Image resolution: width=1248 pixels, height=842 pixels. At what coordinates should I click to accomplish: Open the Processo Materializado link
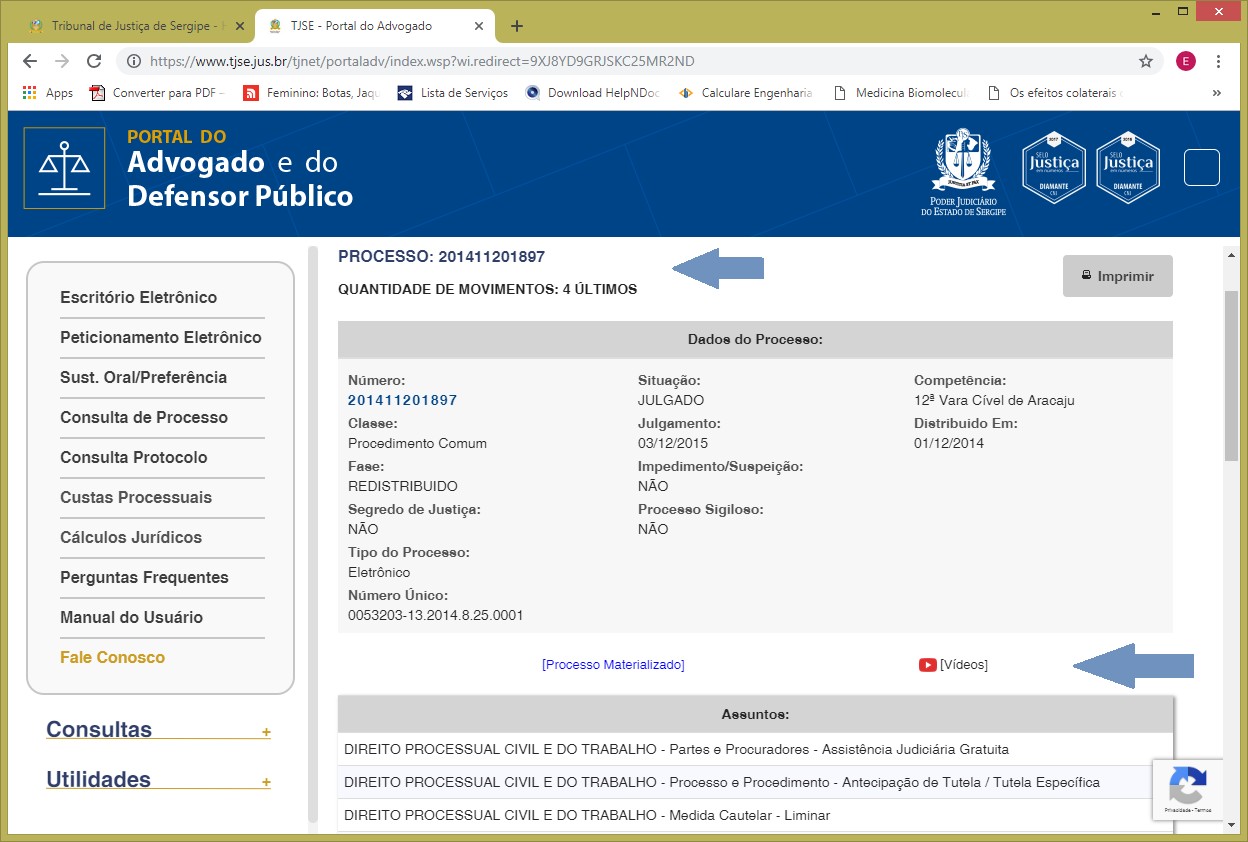click(613, 665)
